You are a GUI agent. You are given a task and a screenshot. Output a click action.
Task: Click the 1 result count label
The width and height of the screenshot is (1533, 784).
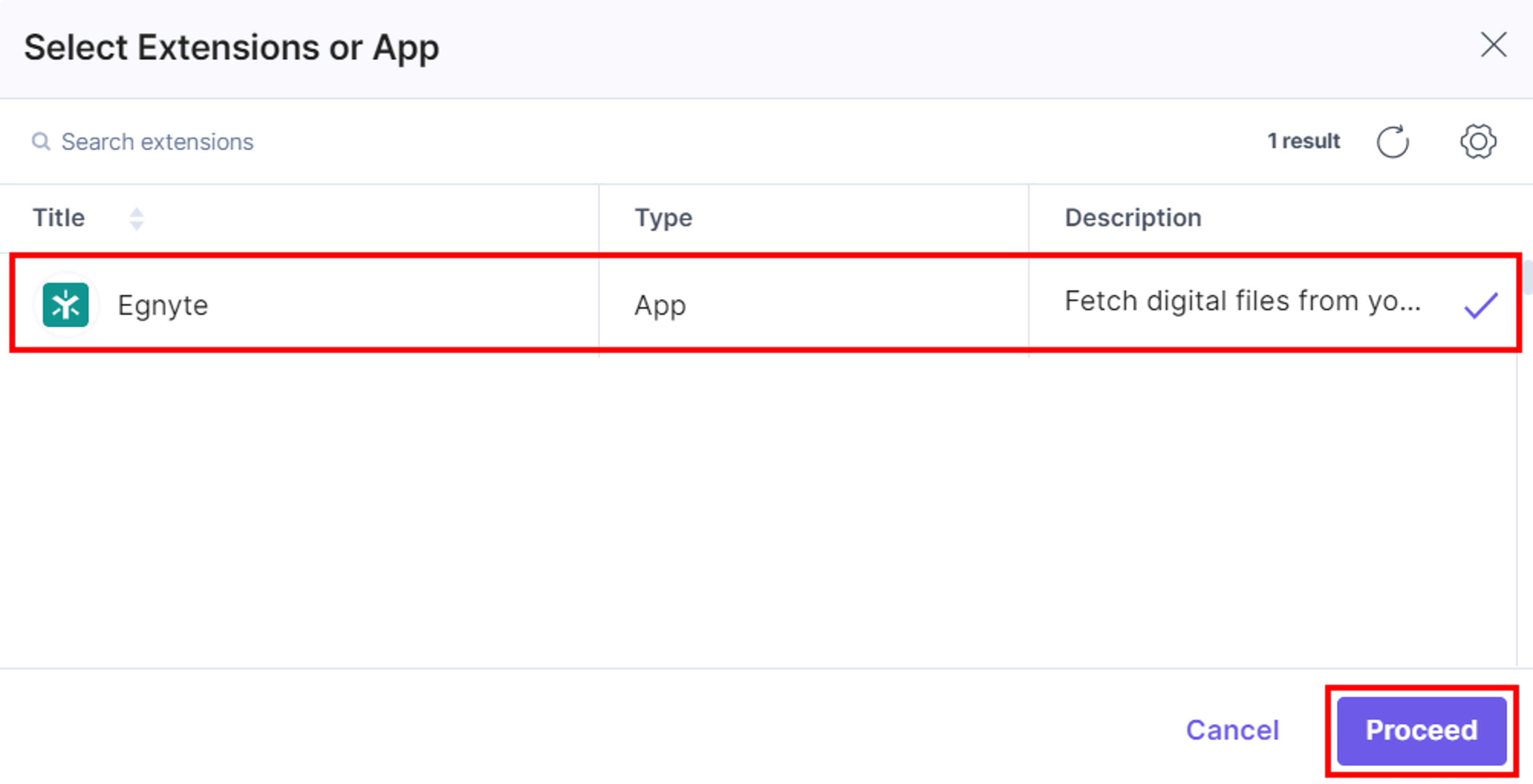[1303, 141]
